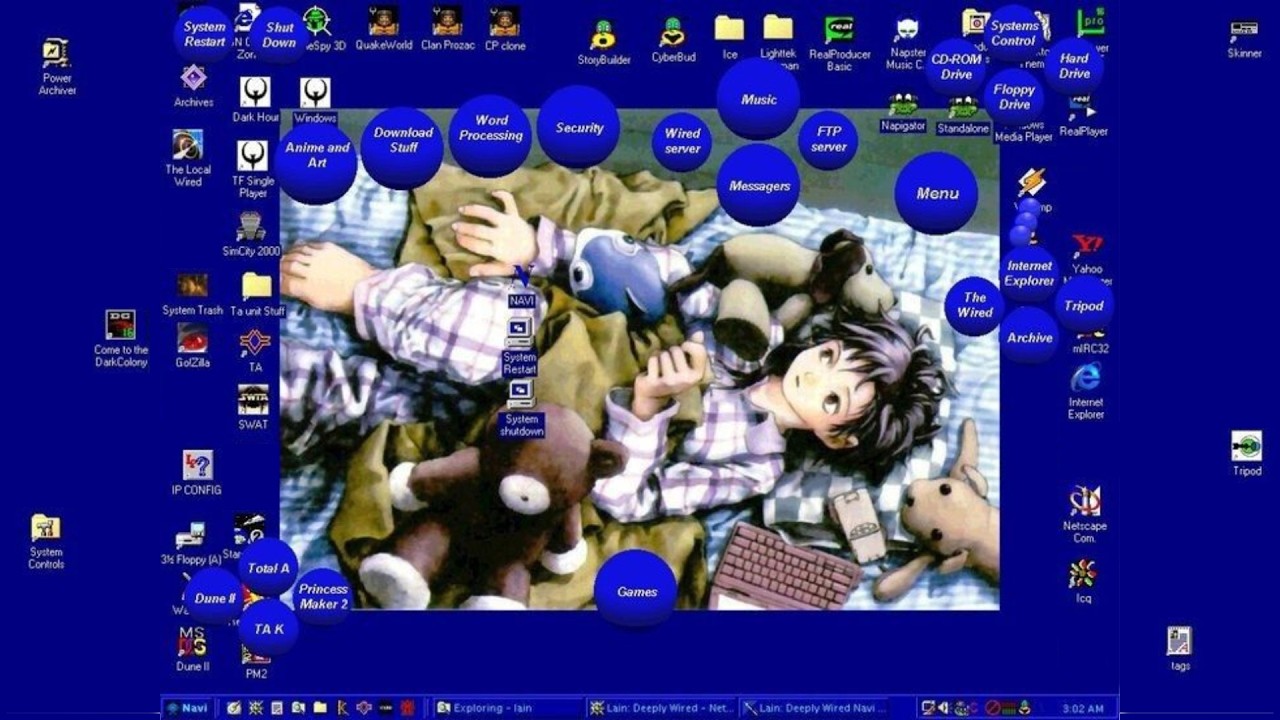
Task: Click the System Restart bubble
Action: (204, 34)
